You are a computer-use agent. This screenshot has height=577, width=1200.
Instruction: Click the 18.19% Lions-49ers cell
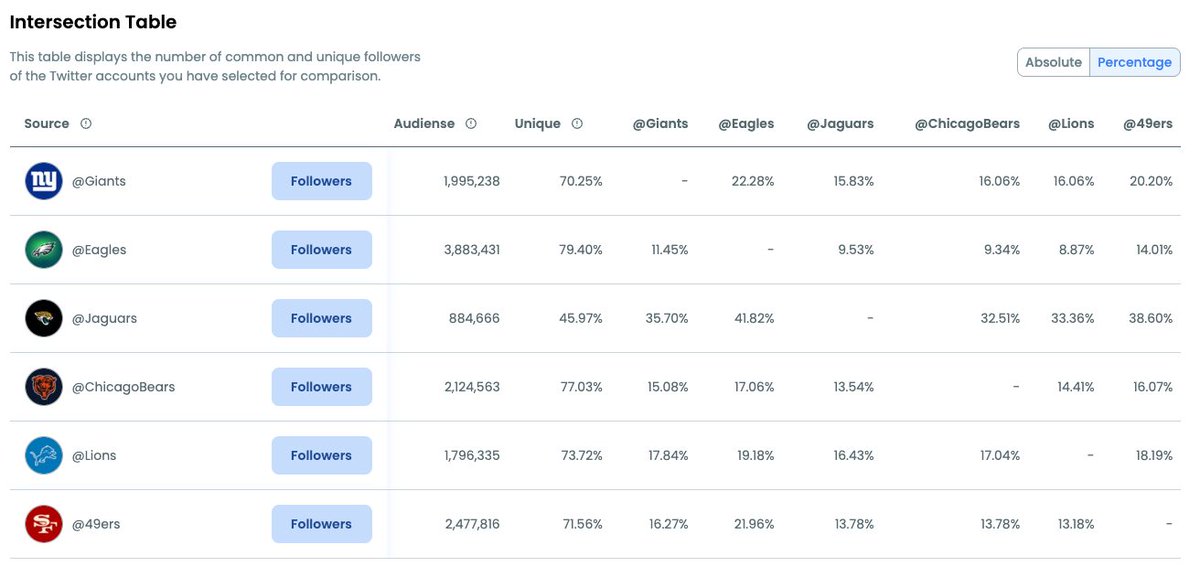[1152, 455]
